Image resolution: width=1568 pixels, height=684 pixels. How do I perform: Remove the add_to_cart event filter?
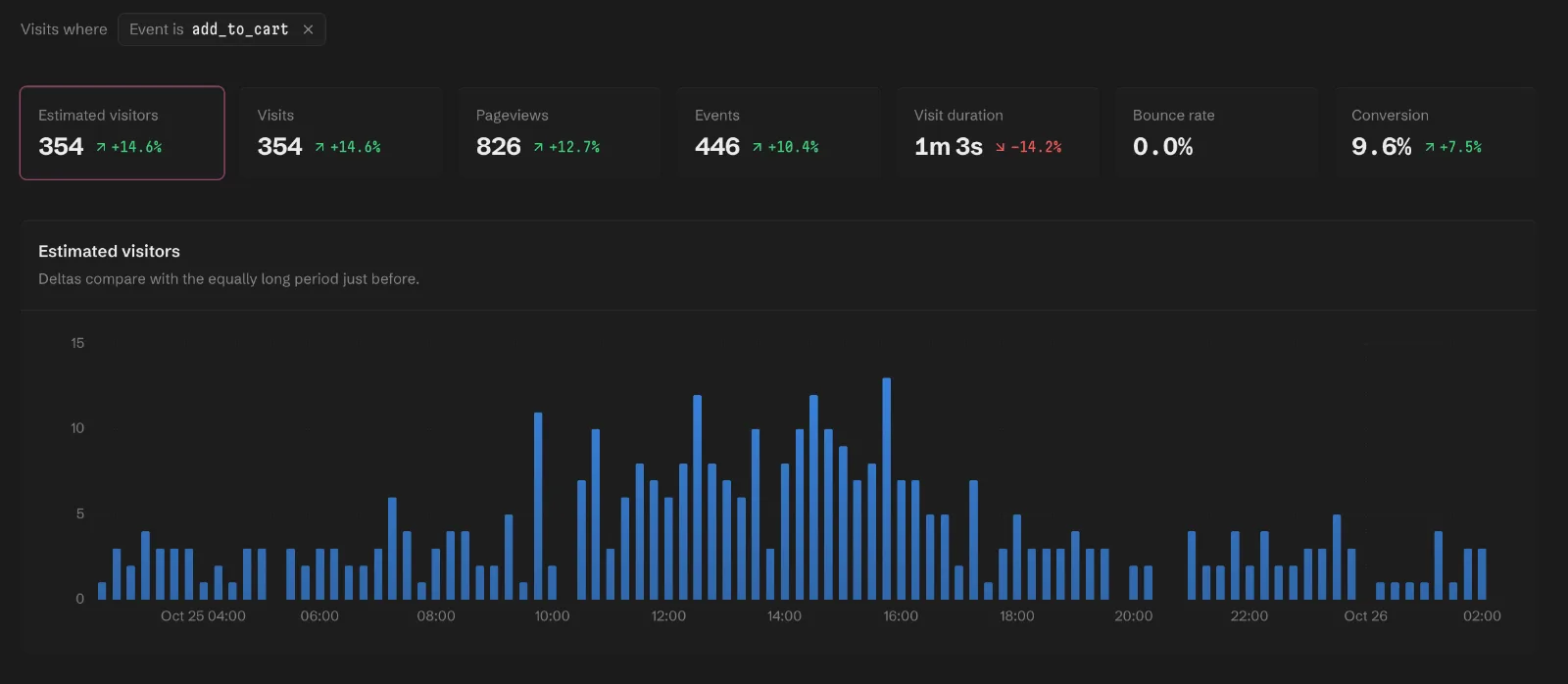click(308, 29)
